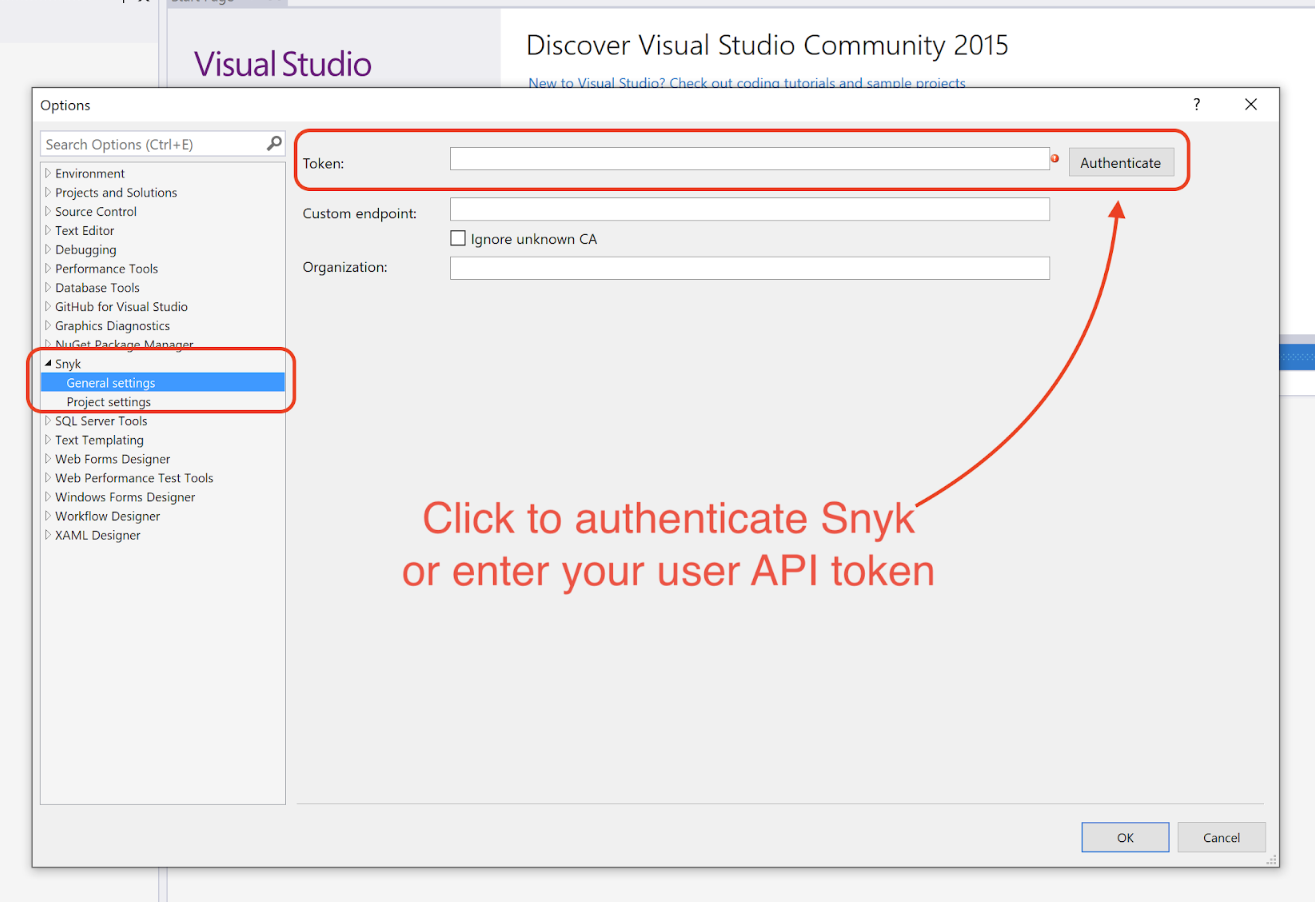Viewport: 1315px width, 902px height.
Task: Select the Workflow Designer label
Action: tap(108, 516)
